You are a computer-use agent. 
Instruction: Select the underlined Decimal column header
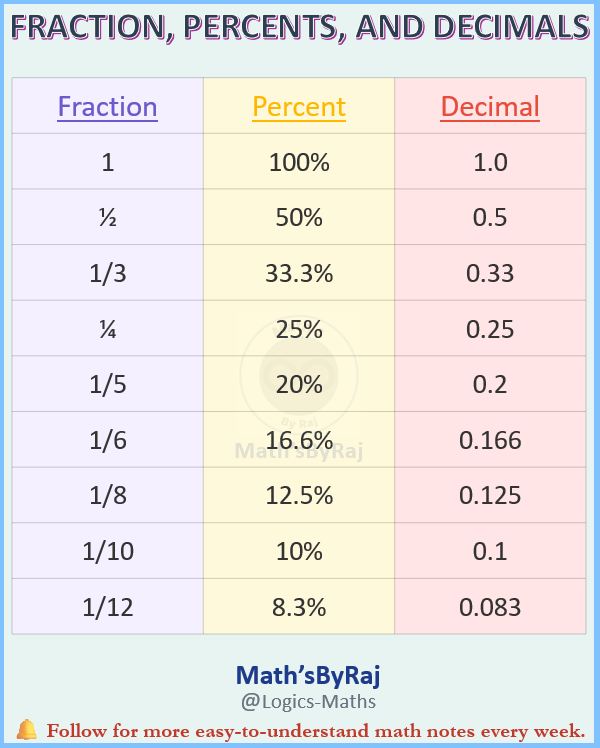(x=490, y=106)
